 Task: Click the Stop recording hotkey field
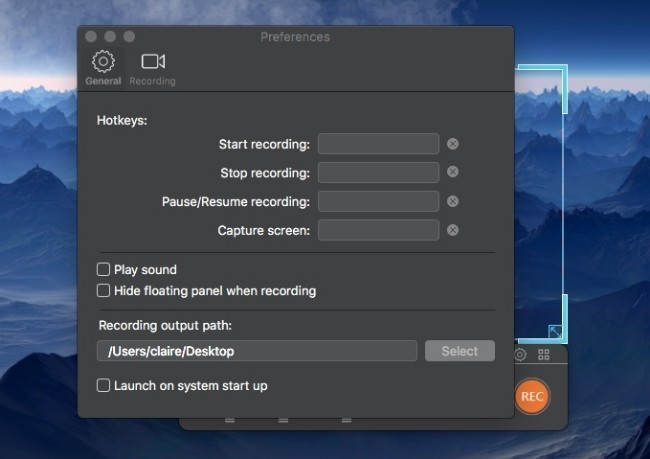coord(378,172)
